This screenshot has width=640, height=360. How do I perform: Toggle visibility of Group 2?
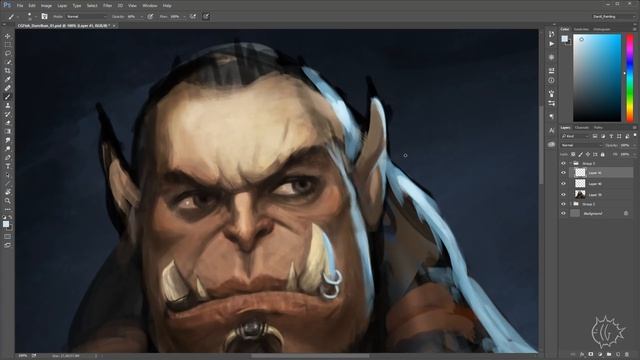click(563, 204)
